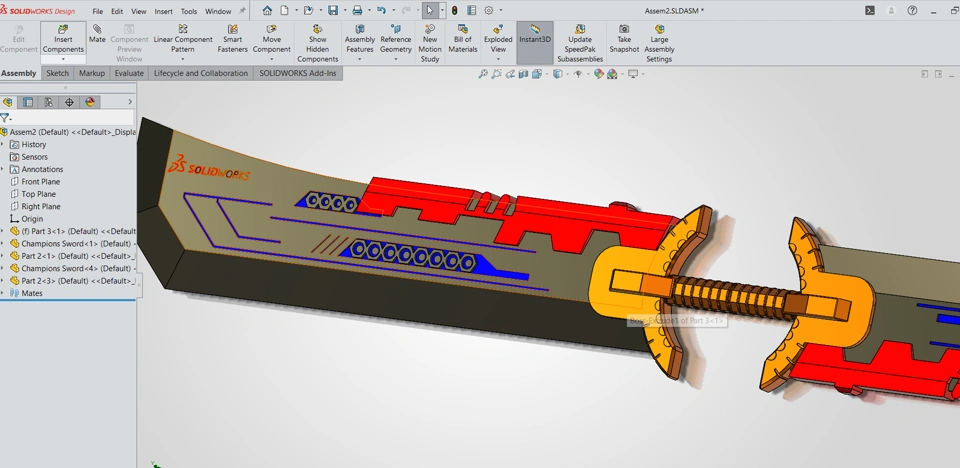Open Bill of Materials tool
The image size is (960, 468).
click(x=463, y=39)
